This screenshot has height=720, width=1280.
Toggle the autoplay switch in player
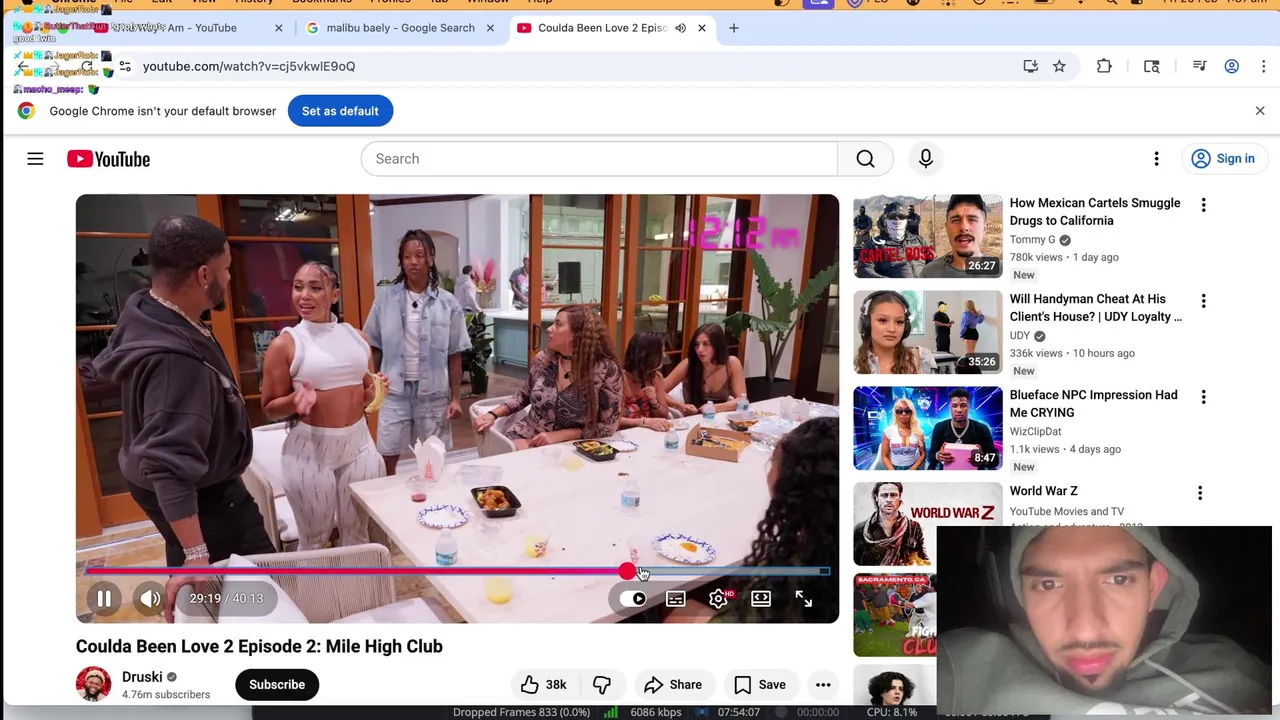[633, 599]
